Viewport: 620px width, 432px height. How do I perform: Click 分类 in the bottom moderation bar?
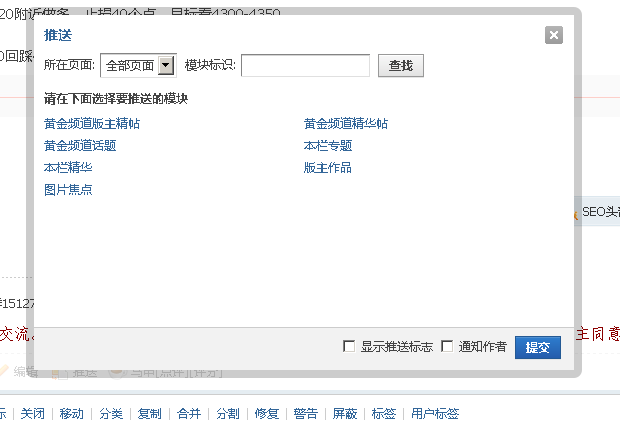click(111, 414)
